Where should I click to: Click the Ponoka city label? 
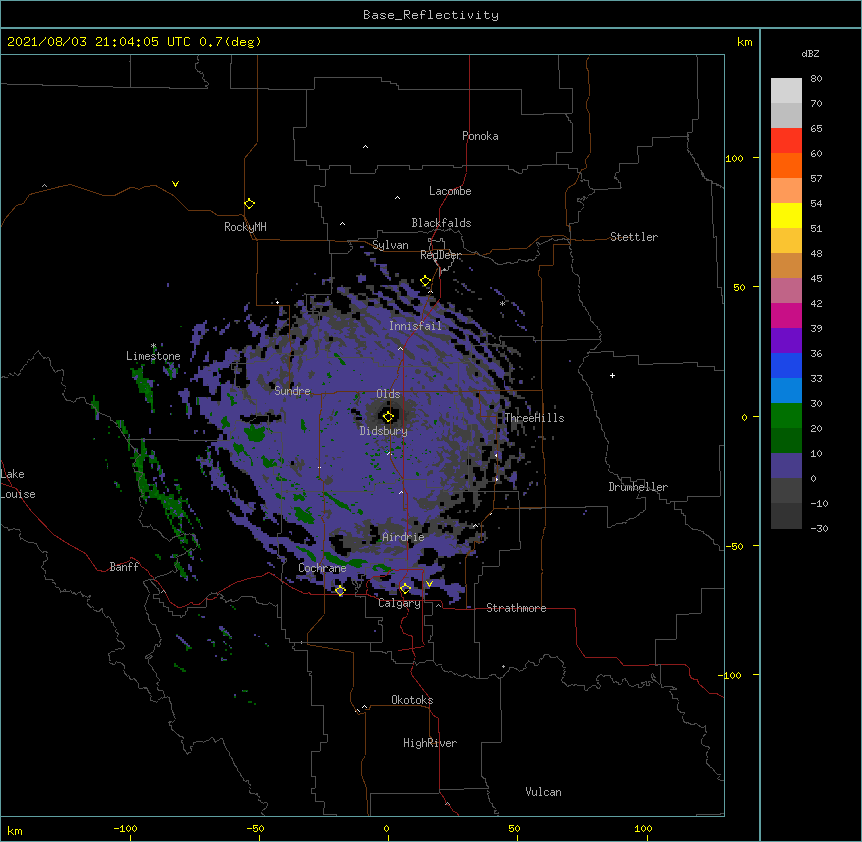[x=480, y=136]
